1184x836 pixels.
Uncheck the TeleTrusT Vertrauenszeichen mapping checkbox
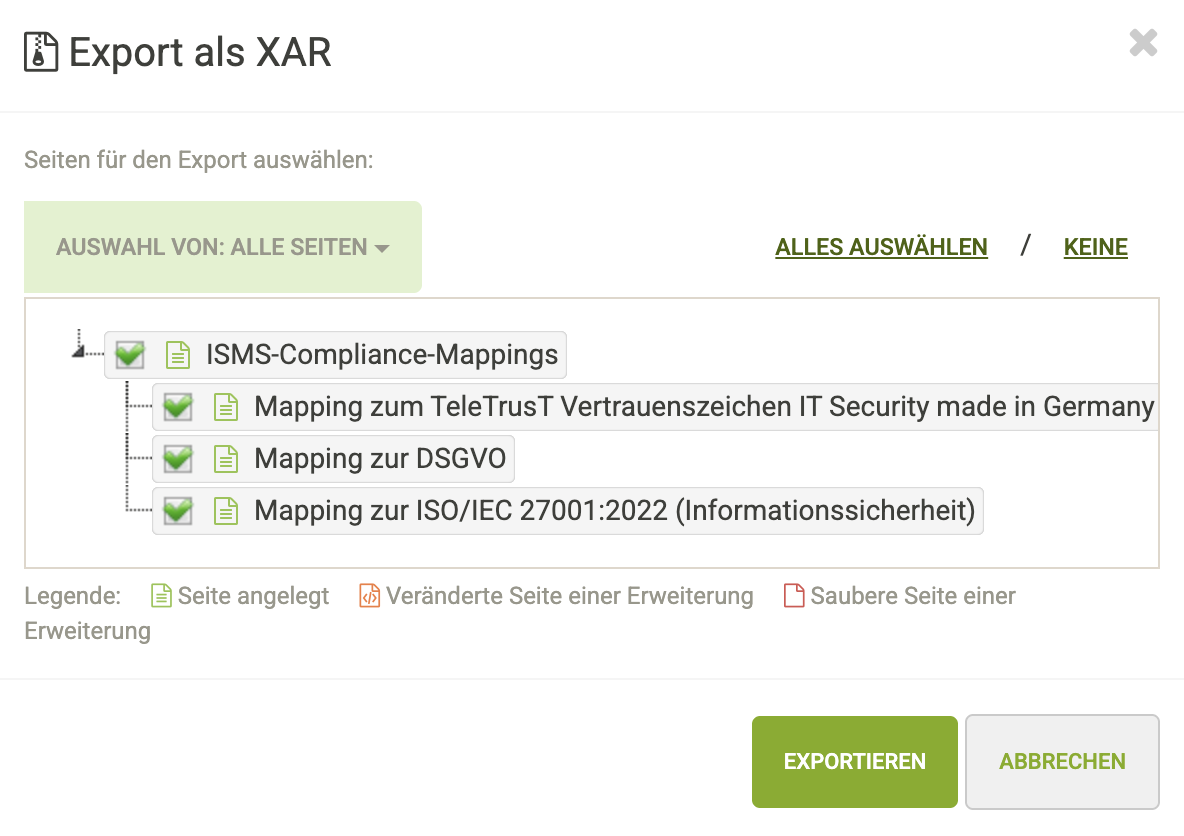coord(178,407)
